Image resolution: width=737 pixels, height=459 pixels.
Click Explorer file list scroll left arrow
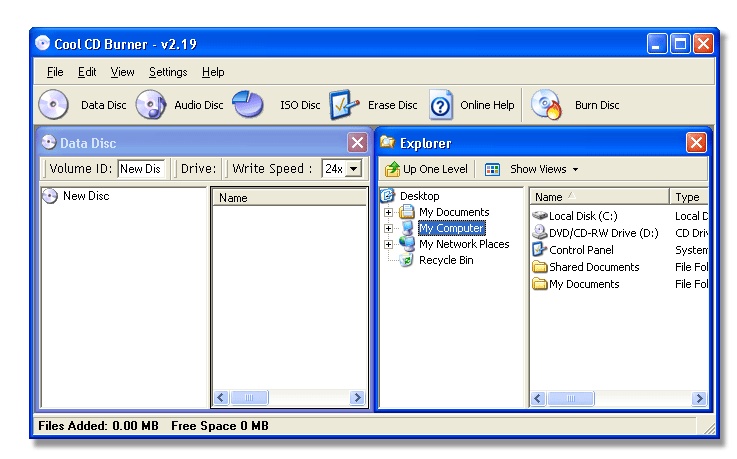pyautogui.click(x=538, y=398)
